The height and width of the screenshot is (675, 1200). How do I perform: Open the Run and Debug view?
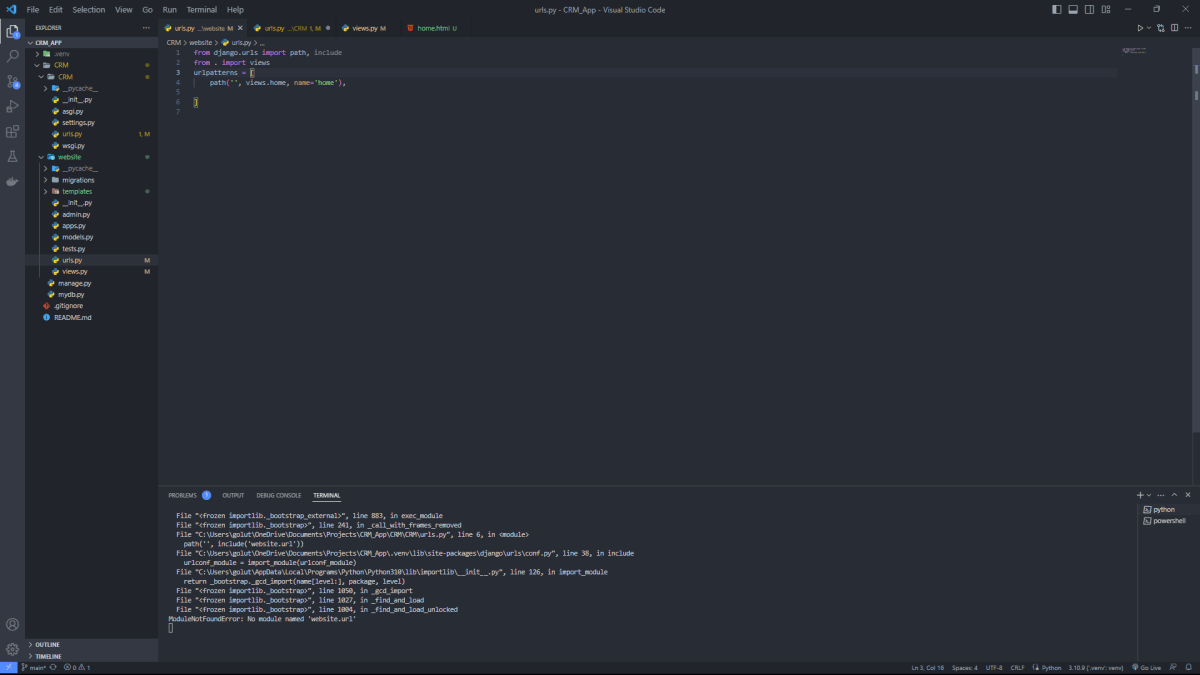12,107
